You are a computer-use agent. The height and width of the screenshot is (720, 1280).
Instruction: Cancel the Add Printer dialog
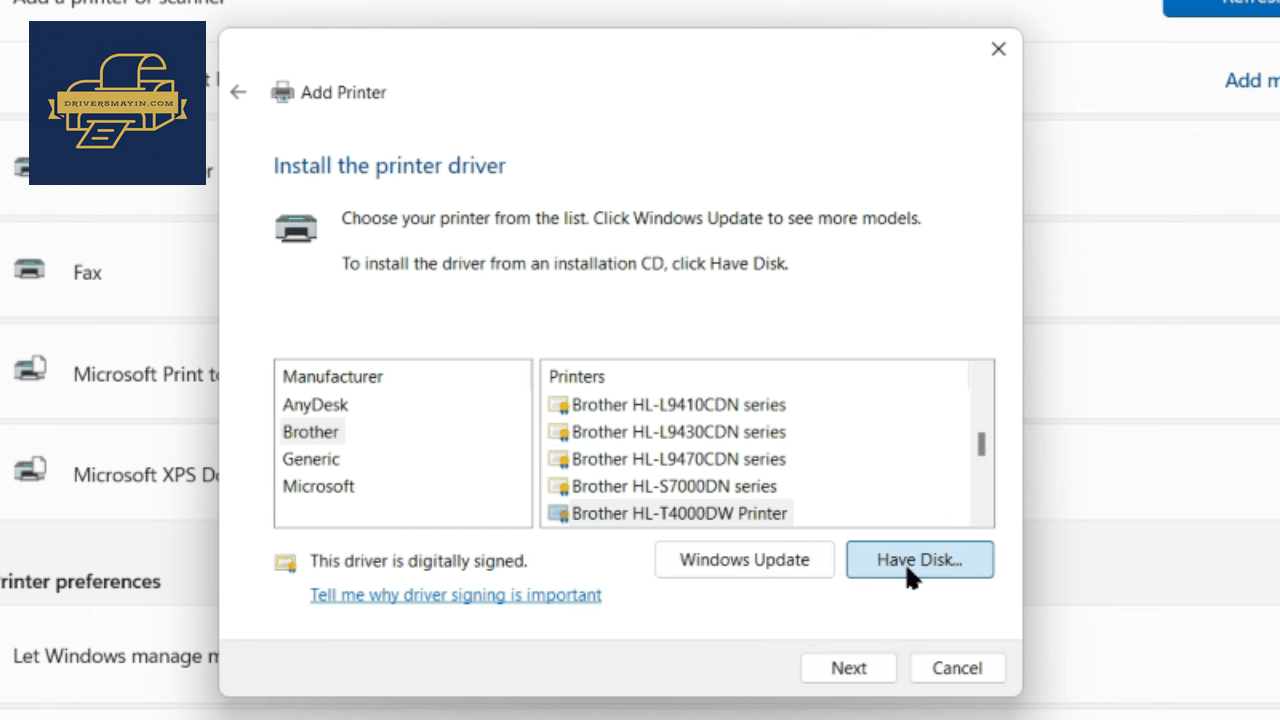pyautogui.click(x=957, y=668)
